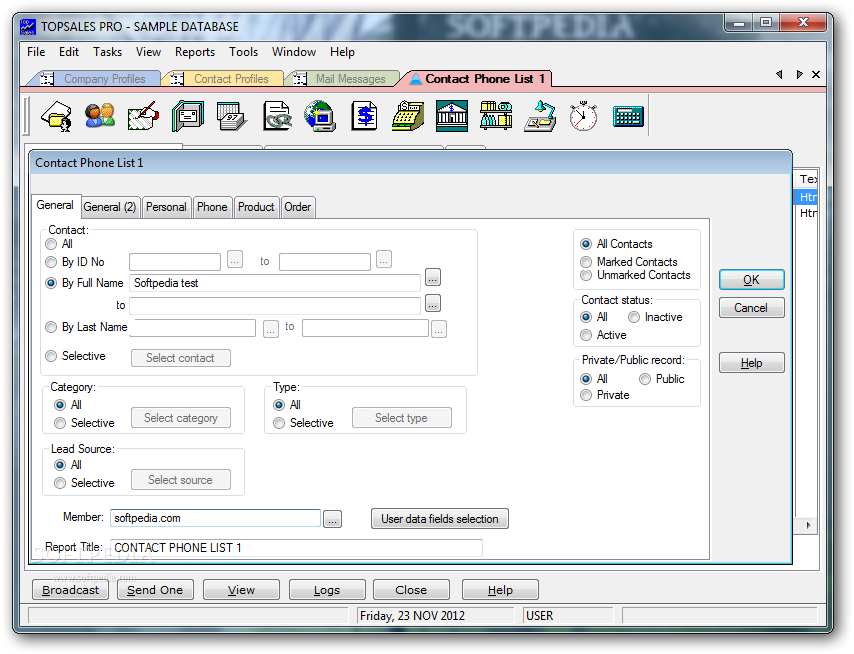Screen dimensions: 854x654
Task: Select Selective under Category
Action: click(x=60, y=423)
